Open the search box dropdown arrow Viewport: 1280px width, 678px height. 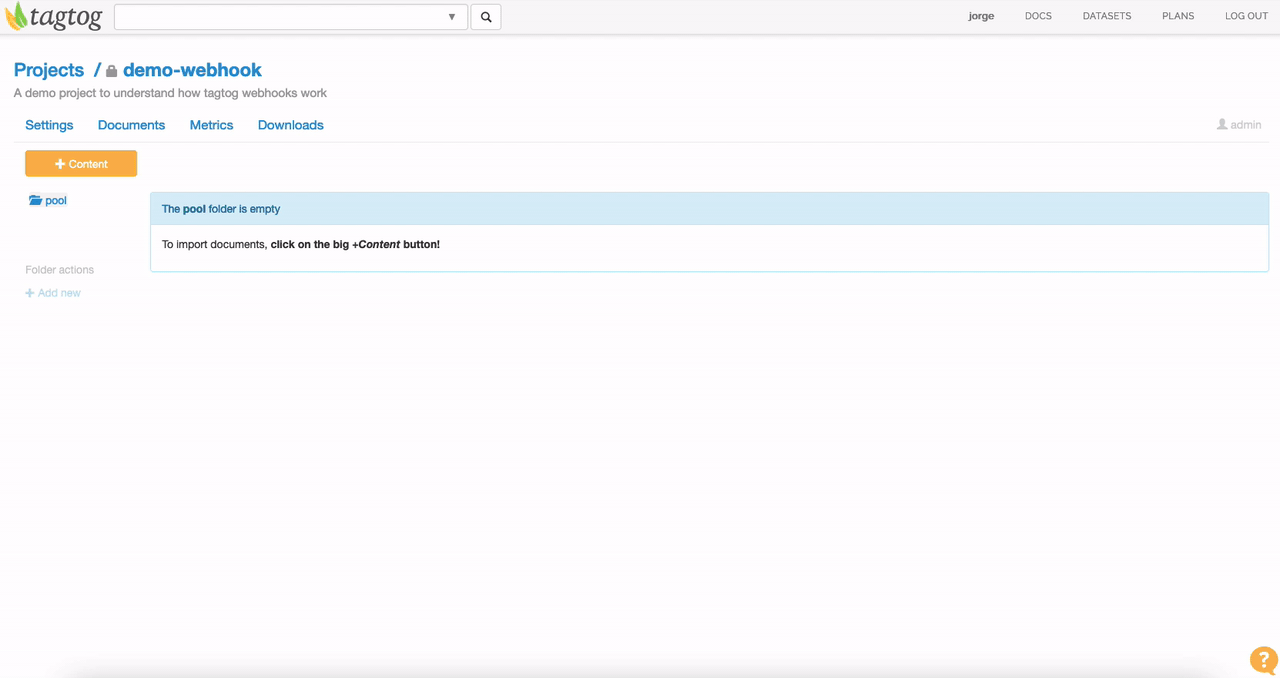tap(452, 17)
